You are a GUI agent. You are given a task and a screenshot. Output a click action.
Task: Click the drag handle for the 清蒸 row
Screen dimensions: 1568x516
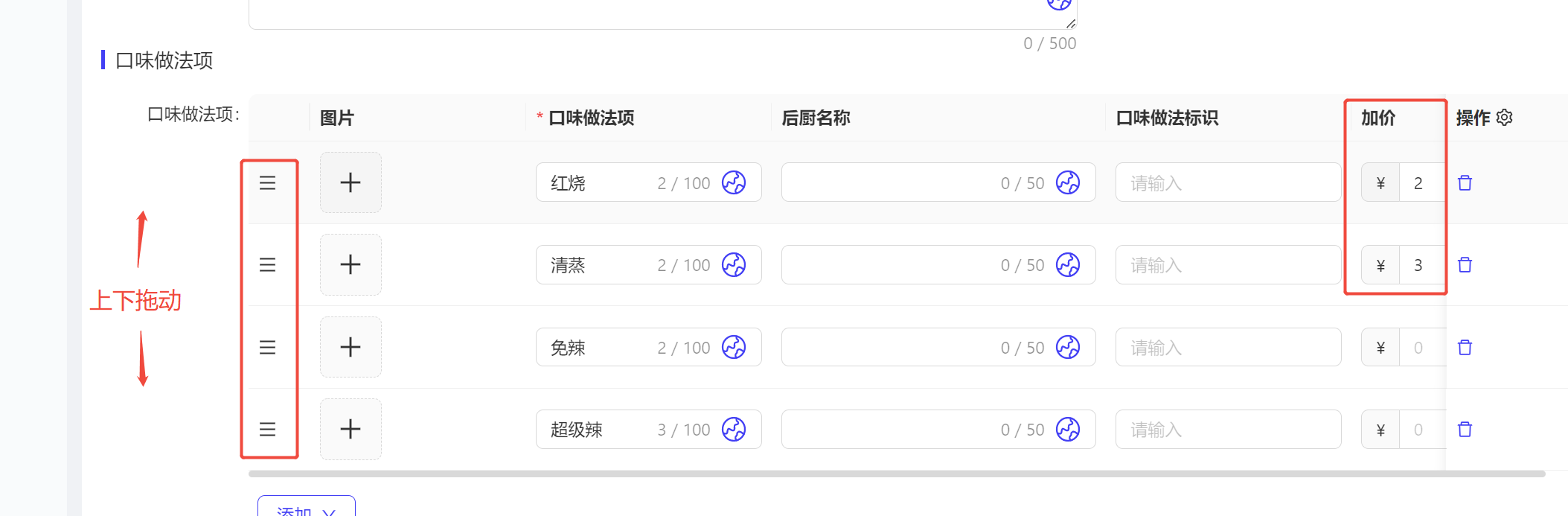pos(267,264)
